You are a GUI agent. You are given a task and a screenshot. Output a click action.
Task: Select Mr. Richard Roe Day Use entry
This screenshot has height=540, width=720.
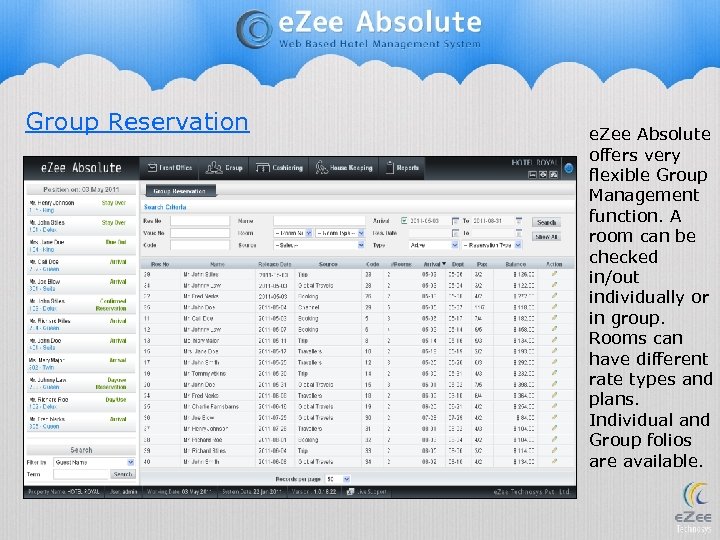[81, 403]
